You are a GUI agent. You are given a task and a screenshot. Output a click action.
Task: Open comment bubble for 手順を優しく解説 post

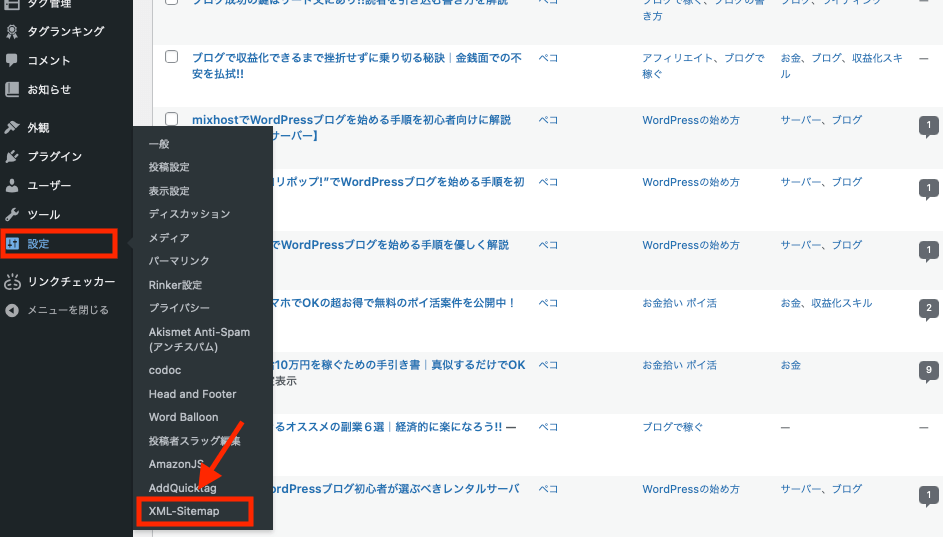929,250
